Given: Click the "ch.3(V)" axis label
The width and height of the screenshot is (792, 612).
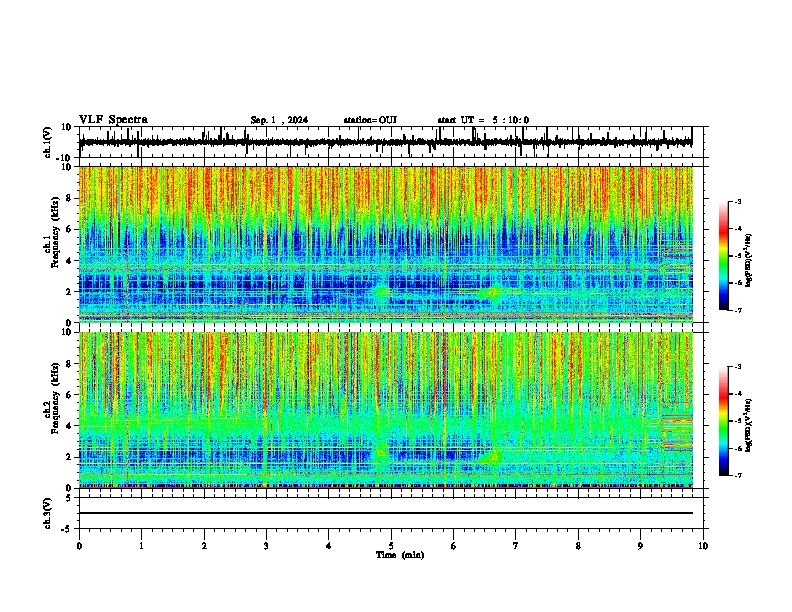Looking at the screenshot, I should (48, 513).
